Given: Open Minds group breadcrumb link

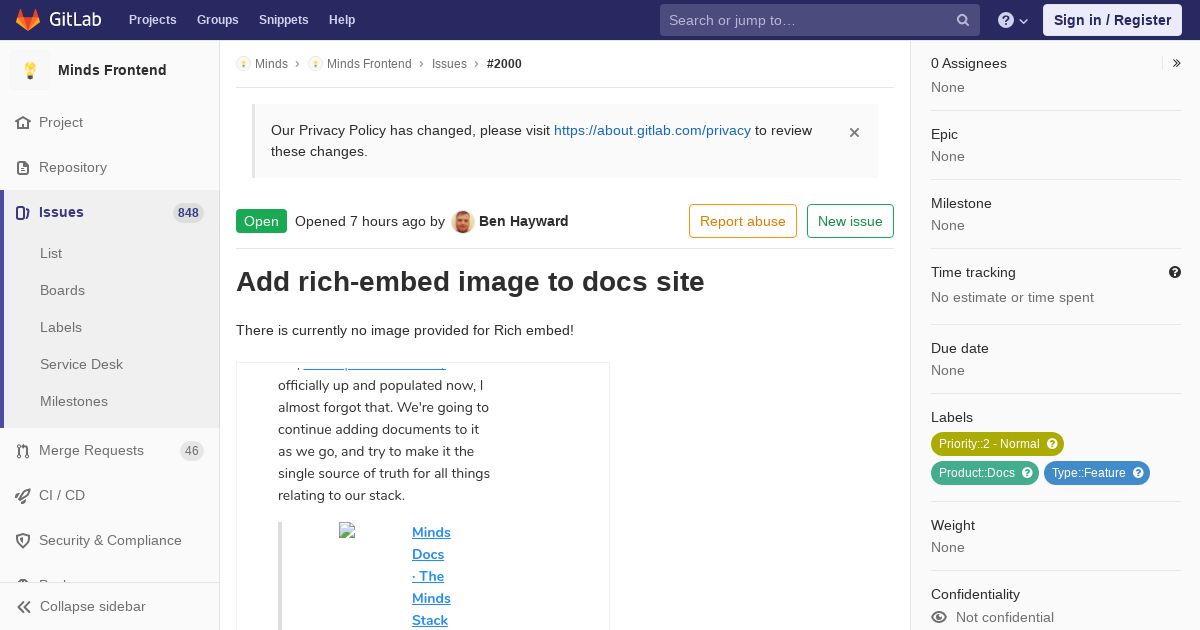Looking at the screenshot, I should tap(271, 64).
